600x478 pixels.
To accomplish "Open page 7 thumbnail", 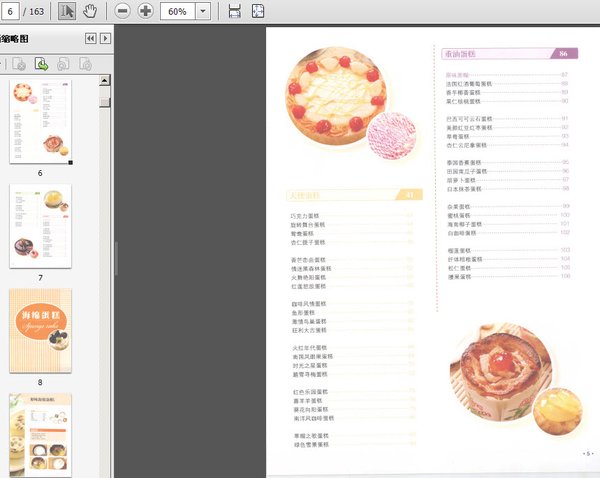I will (x=40, y=226).
